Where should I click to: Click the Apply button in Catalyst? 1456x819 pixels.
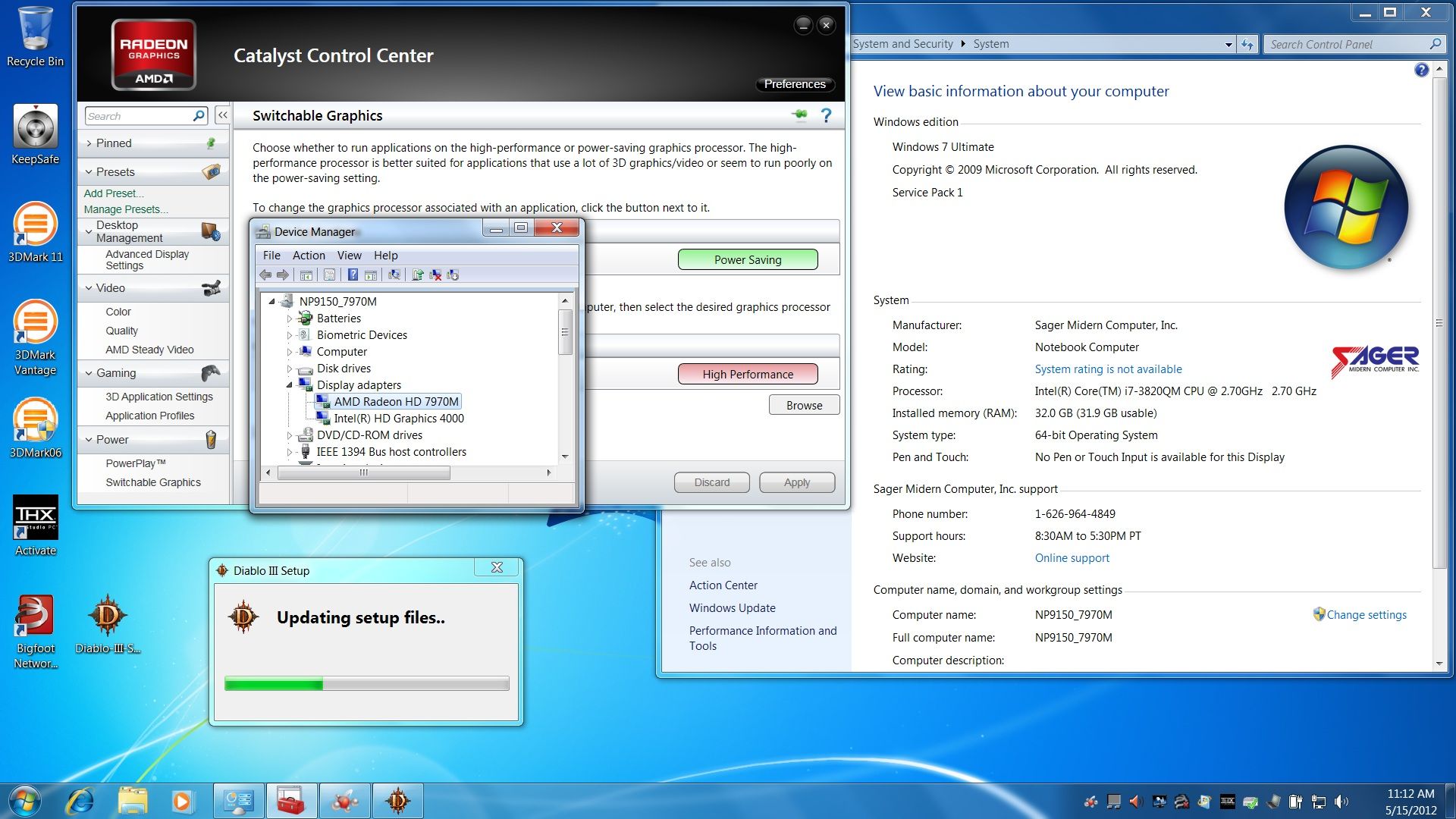(797, 482)
